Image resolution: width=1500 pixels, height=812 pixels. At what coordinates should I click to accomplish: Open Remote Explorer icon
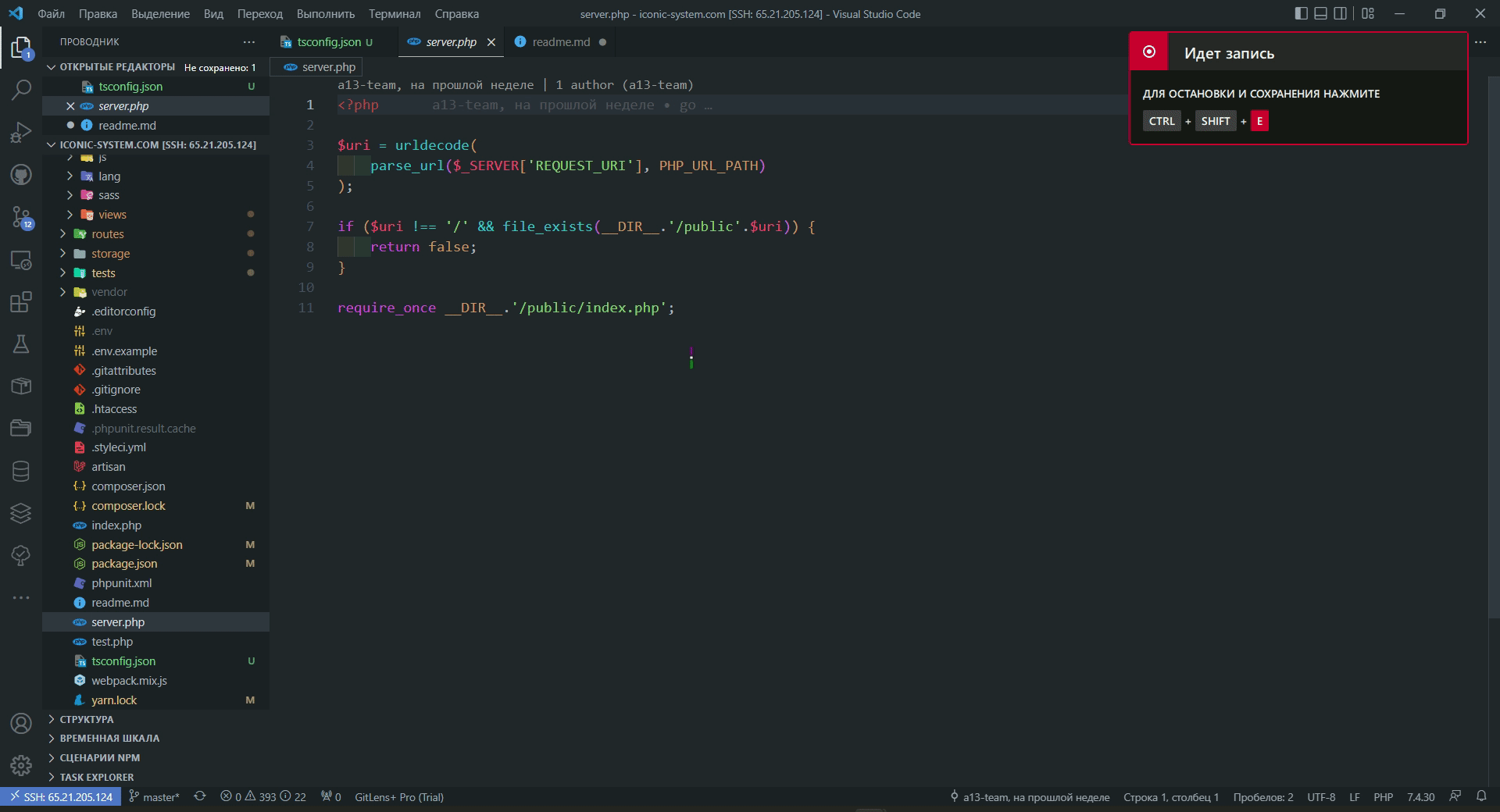(x=21, y=260)
